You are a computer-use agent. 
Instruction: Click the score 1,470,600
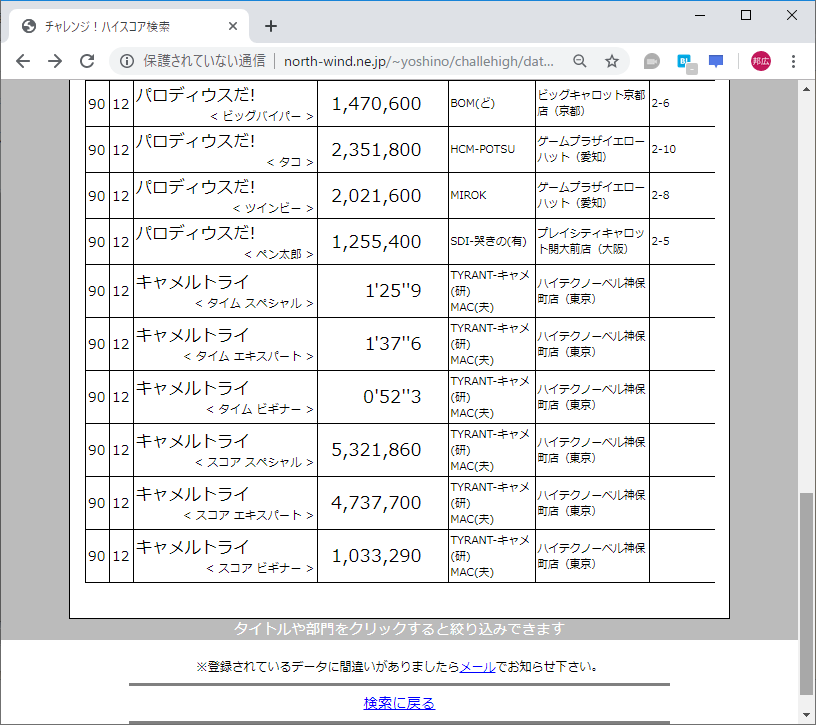pos(376,104)
